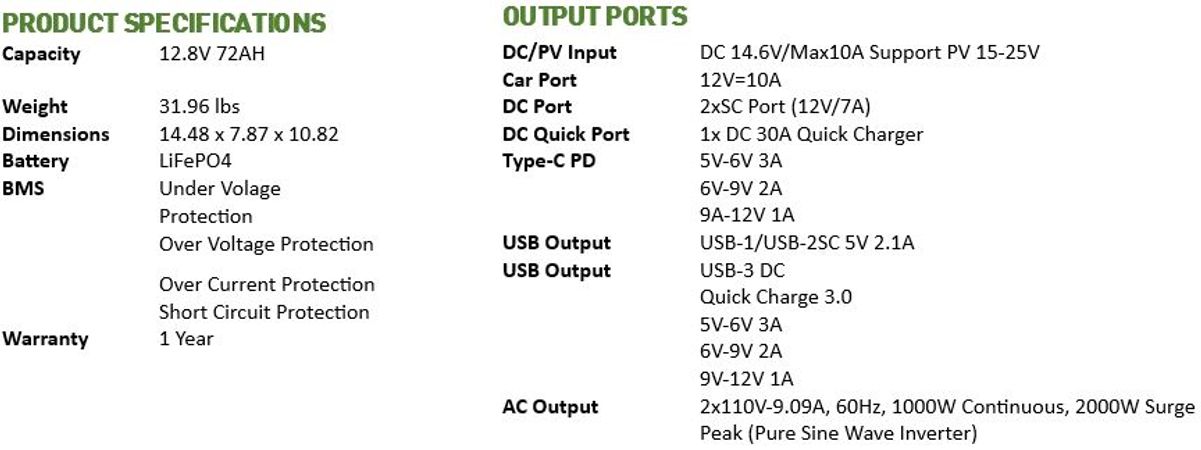Click the 1 Year warranty value
Viewport: 1201px width, 450px height.
[186, 339]
